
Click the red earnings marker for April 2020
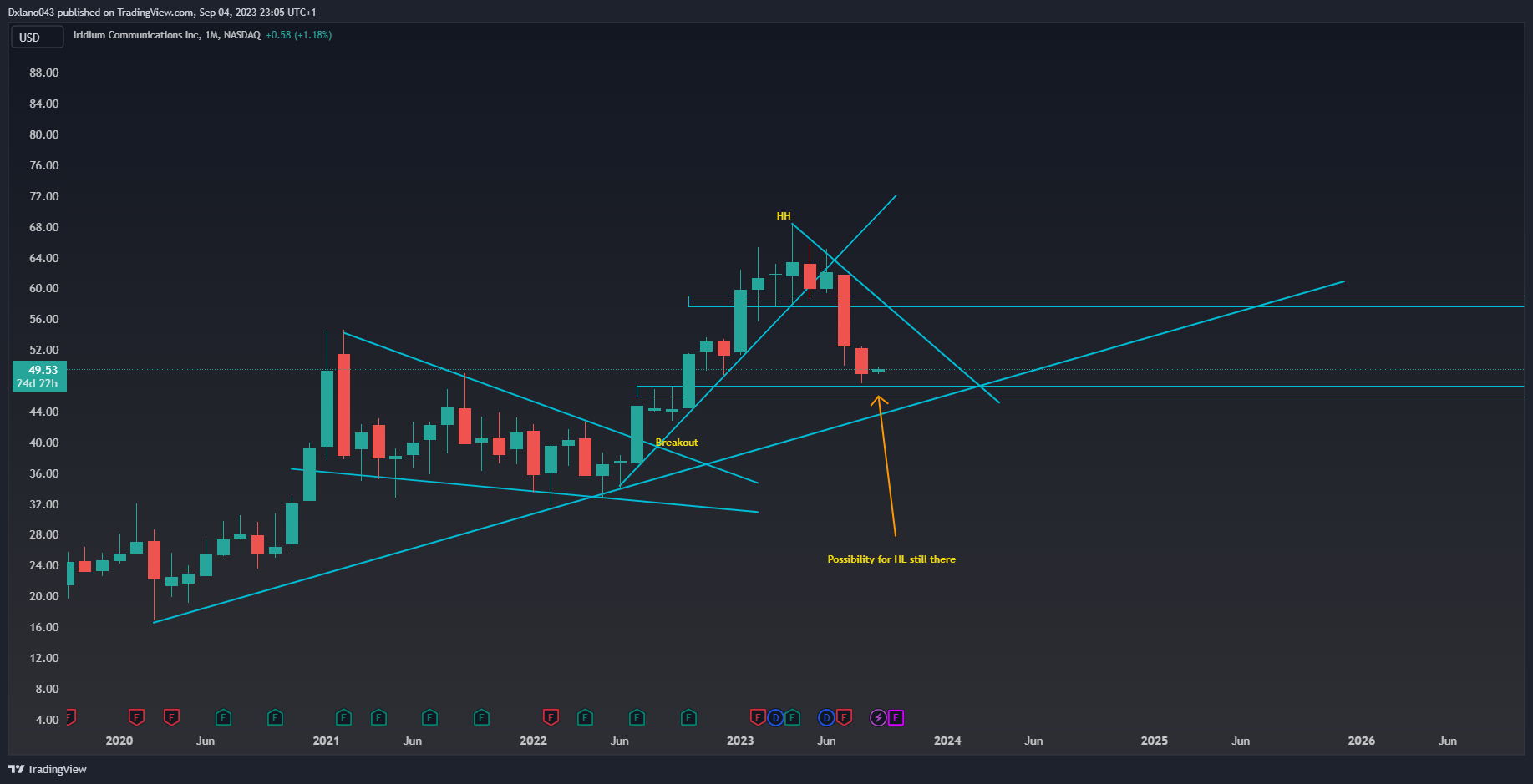(x=171, y=717)
